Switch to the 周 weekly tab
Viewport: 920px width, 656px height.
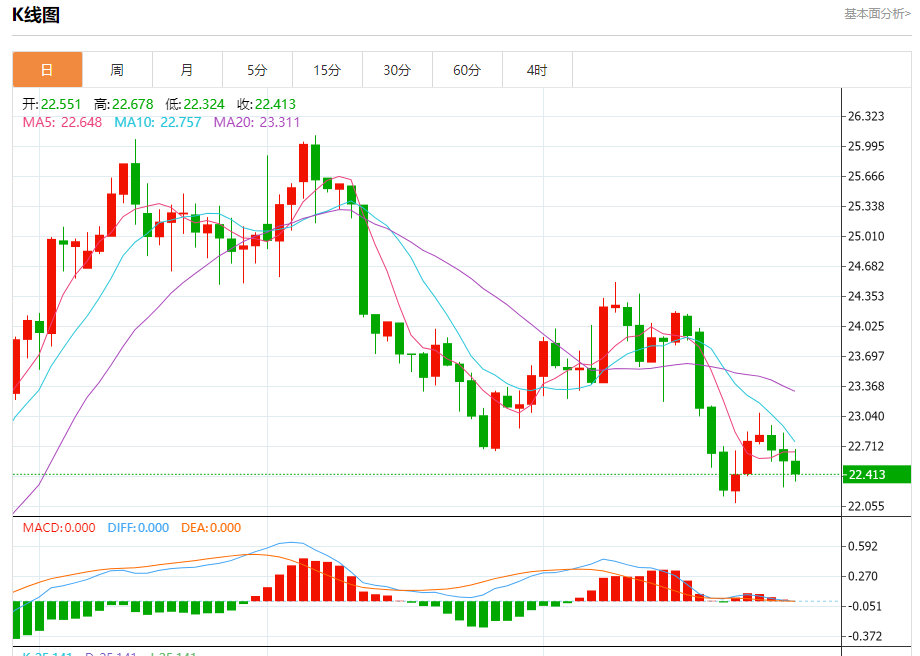pyautogui.click(x=117, y=70)
